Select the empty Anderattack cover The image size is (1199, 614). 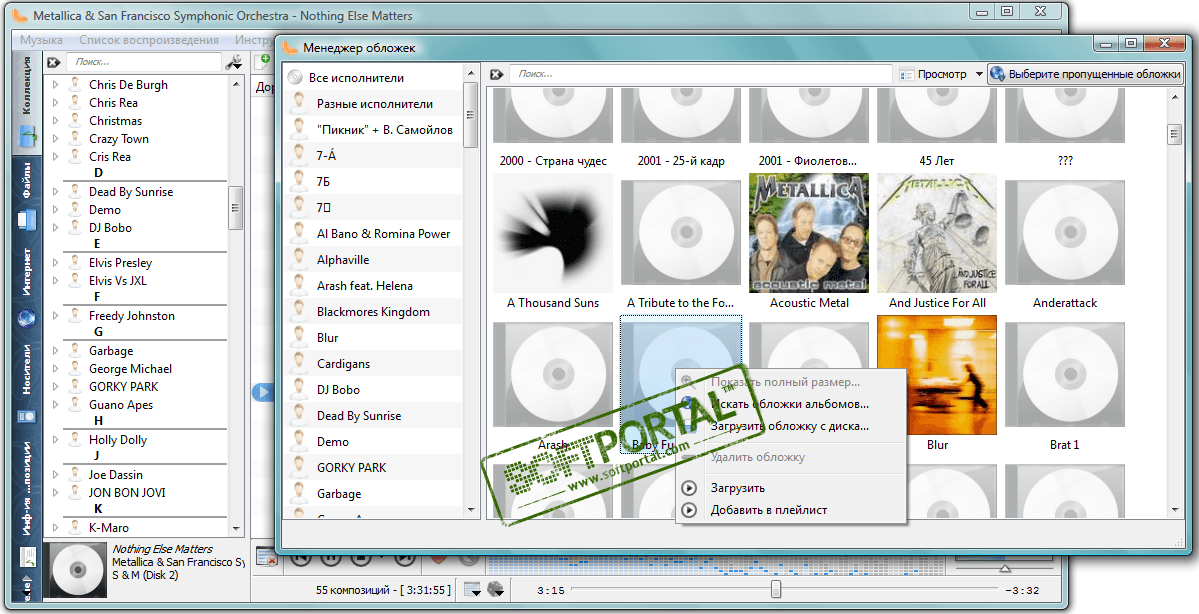click(1064, 234)
